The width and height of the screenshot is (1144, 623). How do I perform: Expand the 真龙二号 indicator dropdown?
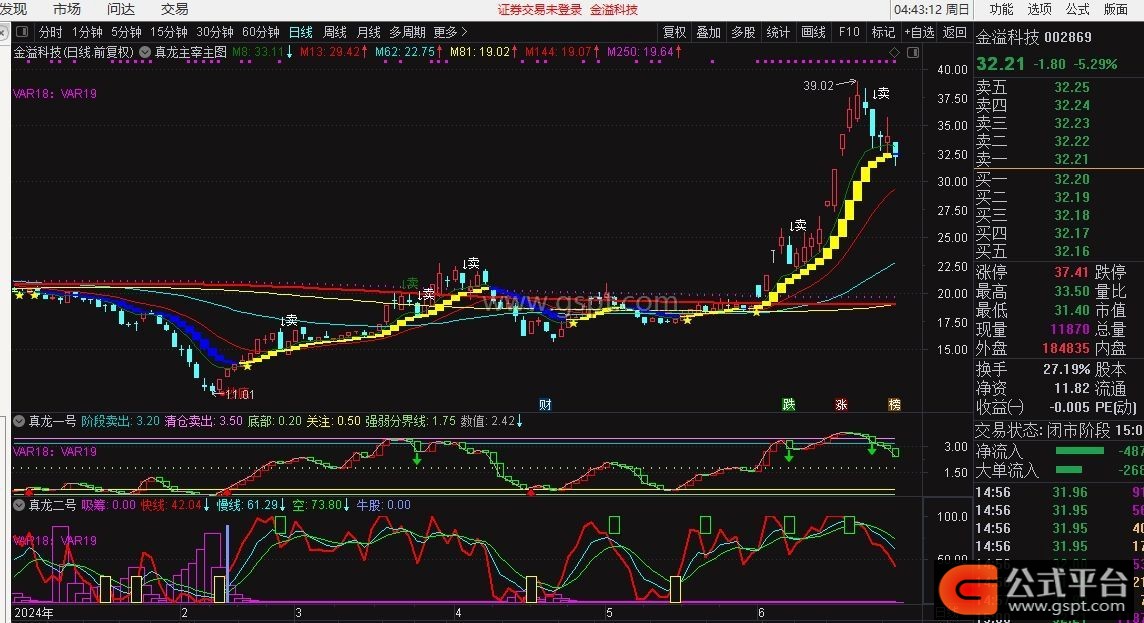pos(19,505)
